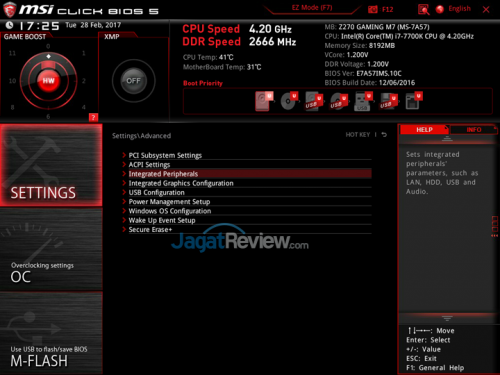Close the BIOS with the X icon
The width and height of the screenshot is (500, 375).
(x=486, y=9)
